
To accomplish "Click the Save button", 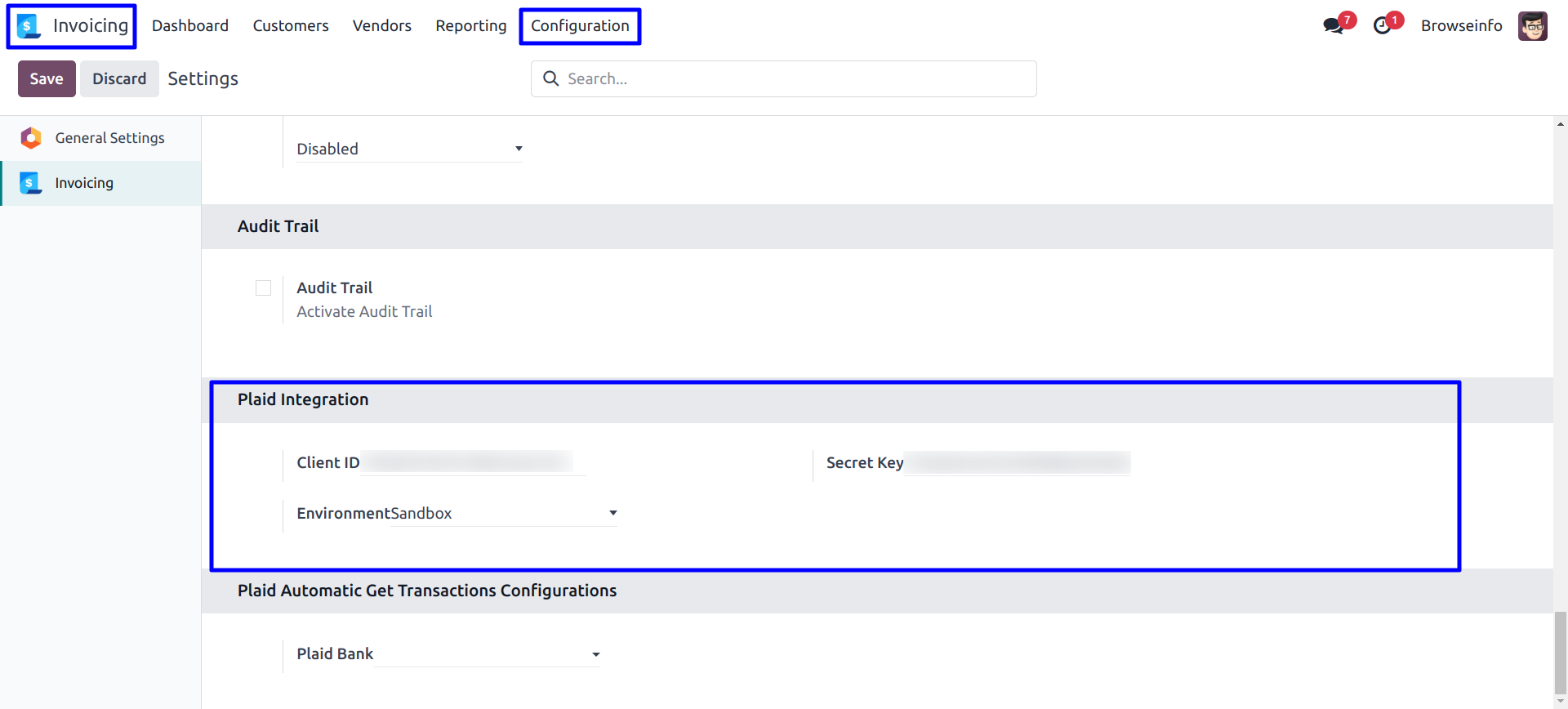I will pyautogui.click(x=47, y=78).
